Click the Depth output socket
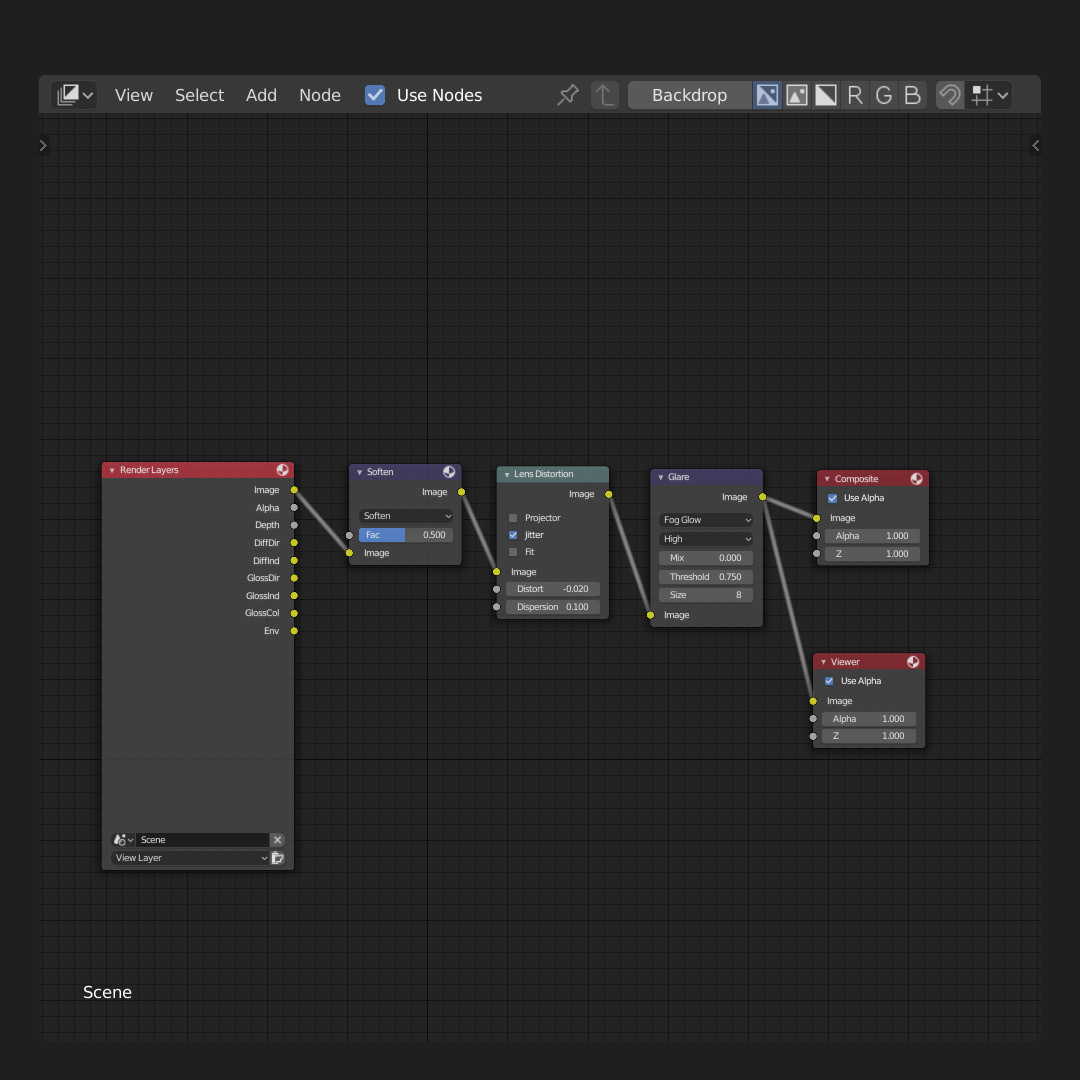 [294, 525]
